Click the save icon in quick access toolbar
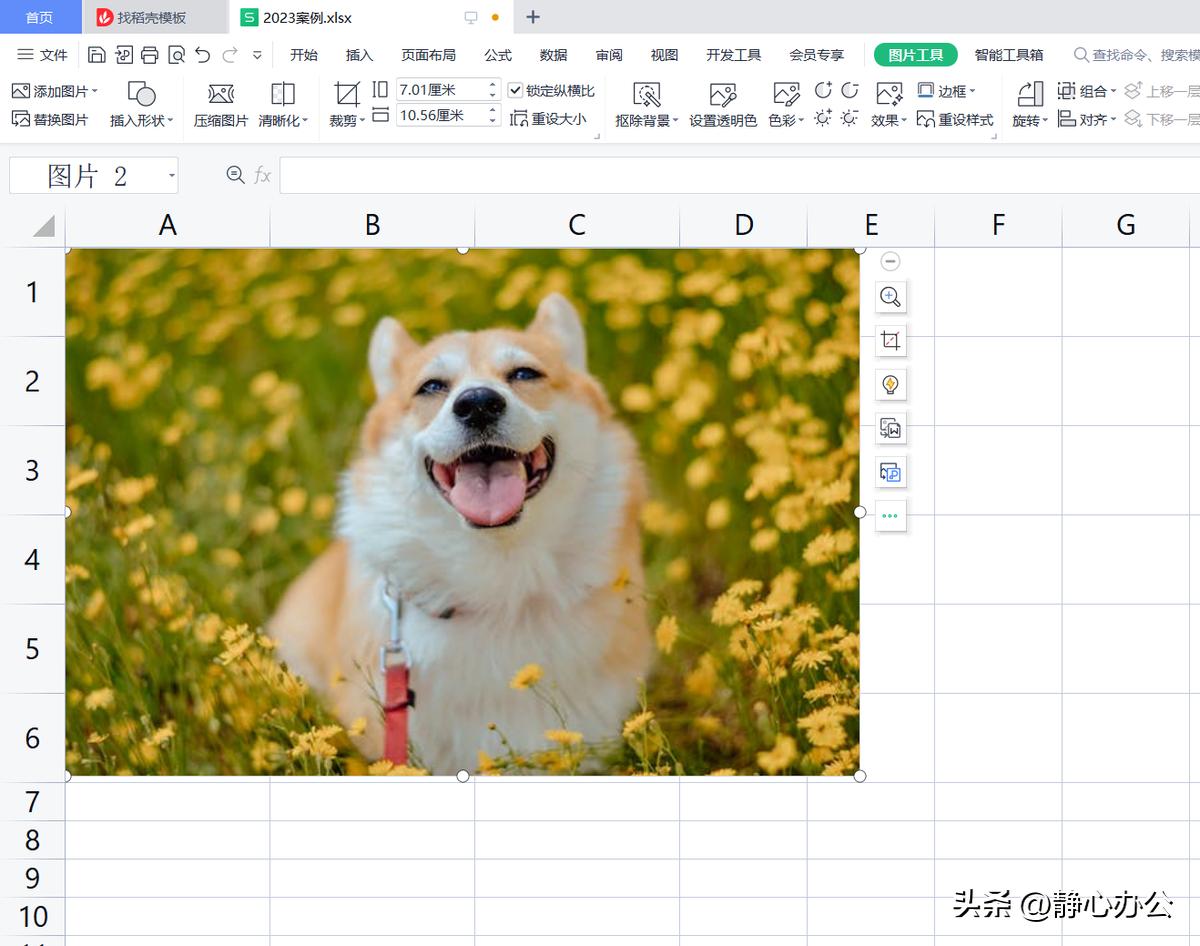This screenshot has height=946, width=1200. point(97,55)
